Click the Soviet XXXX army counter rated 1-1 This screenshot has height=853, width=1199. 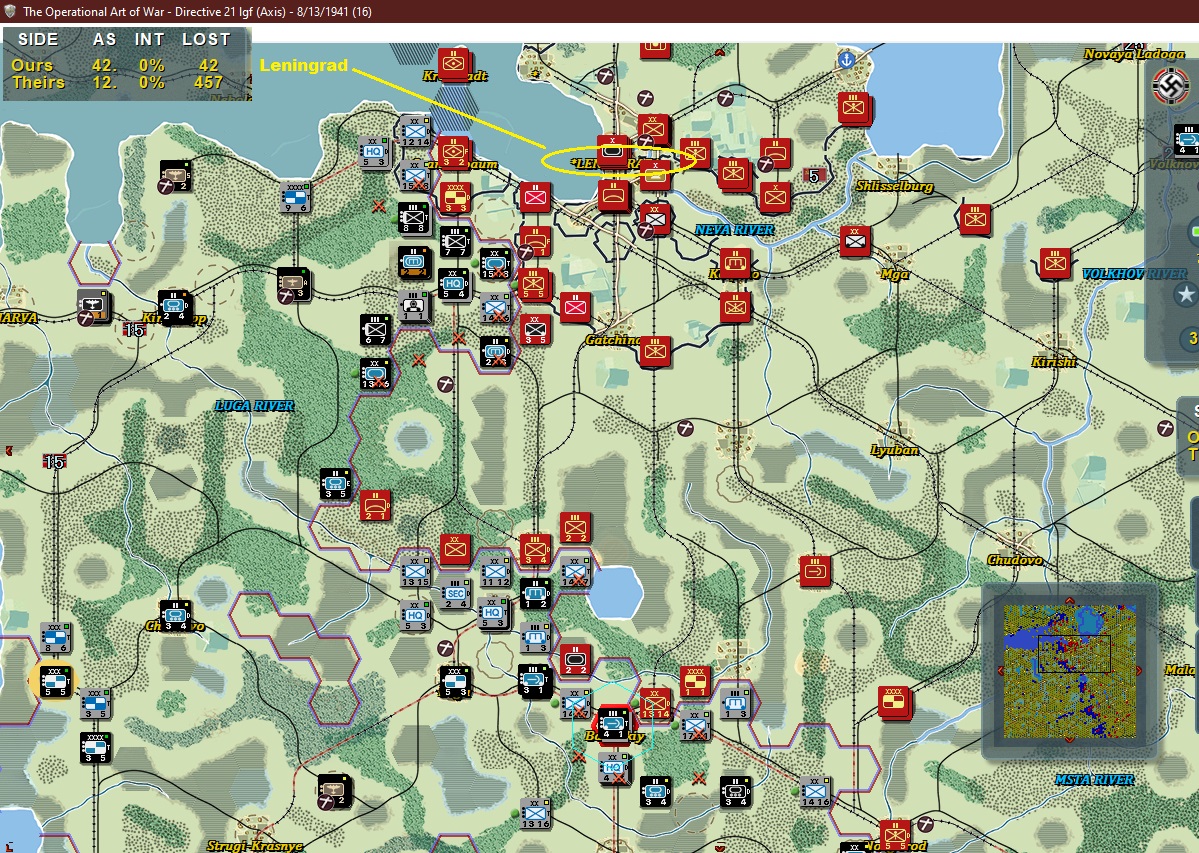pyautogui.click(x=695, y=682)
